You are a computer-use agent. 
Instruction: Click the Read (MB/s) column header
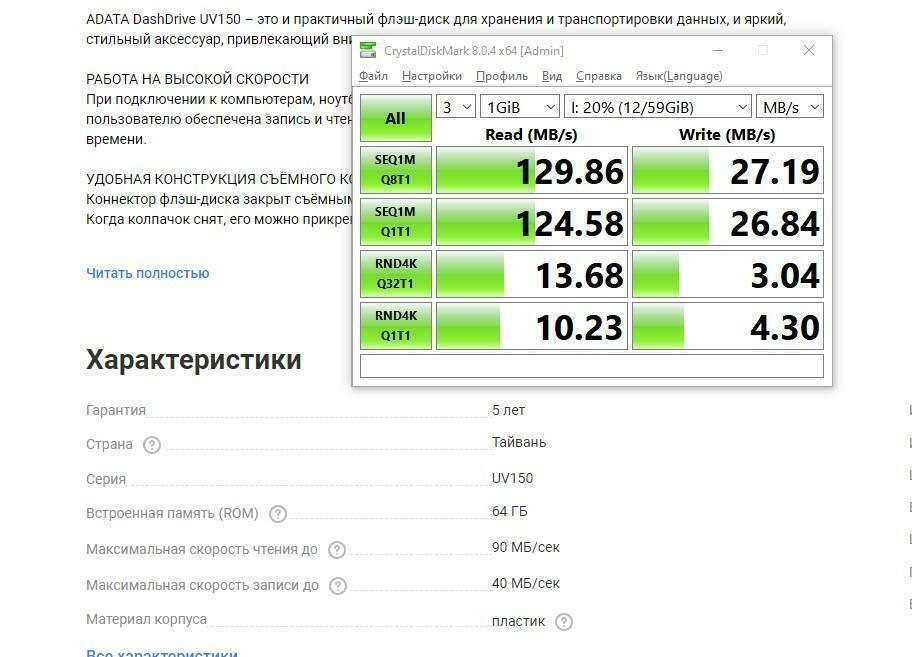point(531,135)
